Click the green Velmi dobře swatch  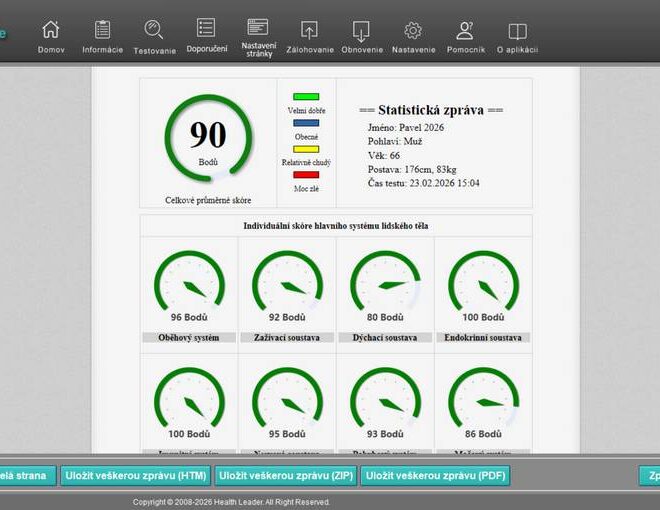pyautogui.click(x=306, y=97)
